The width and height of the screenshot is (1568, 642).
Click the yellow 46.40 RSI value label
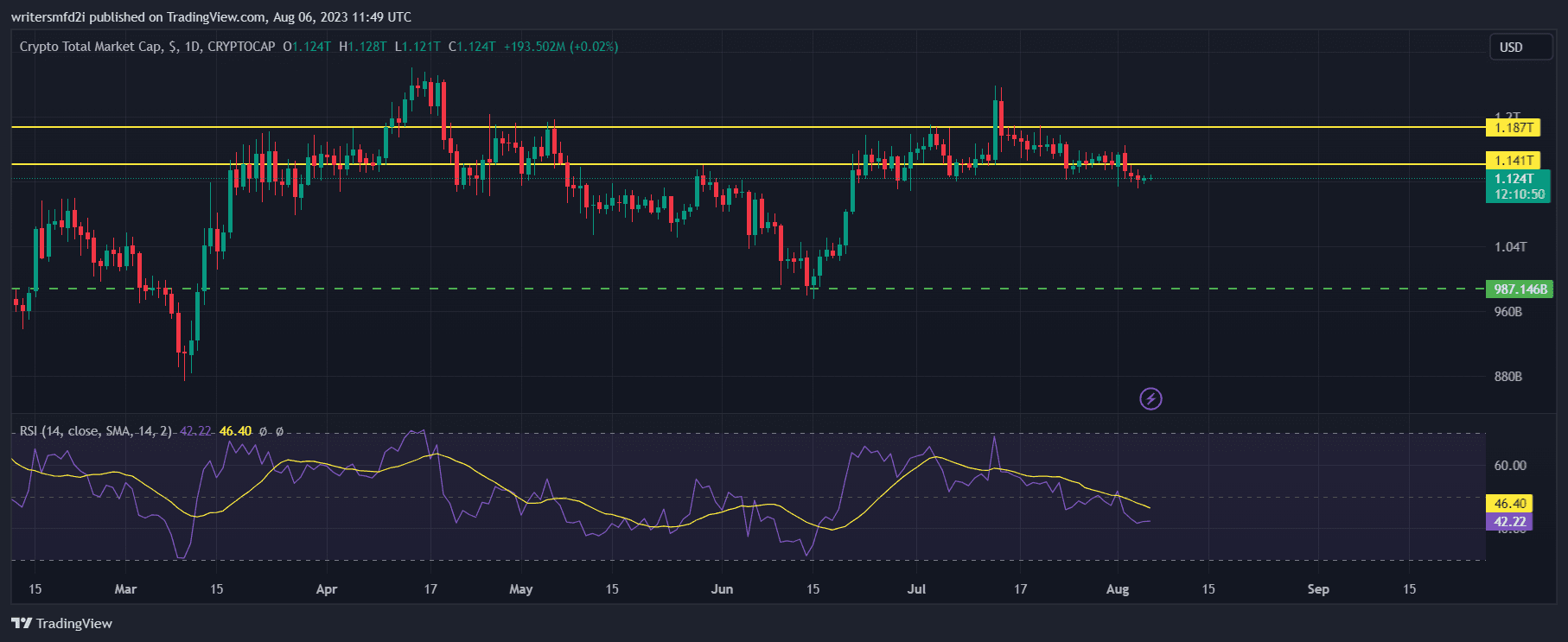(x=1509, y=504)
